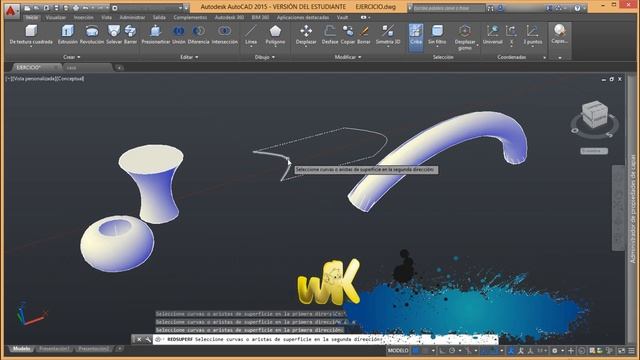
Task: Select the Revolución tool
Action: (x=92, y=34)
